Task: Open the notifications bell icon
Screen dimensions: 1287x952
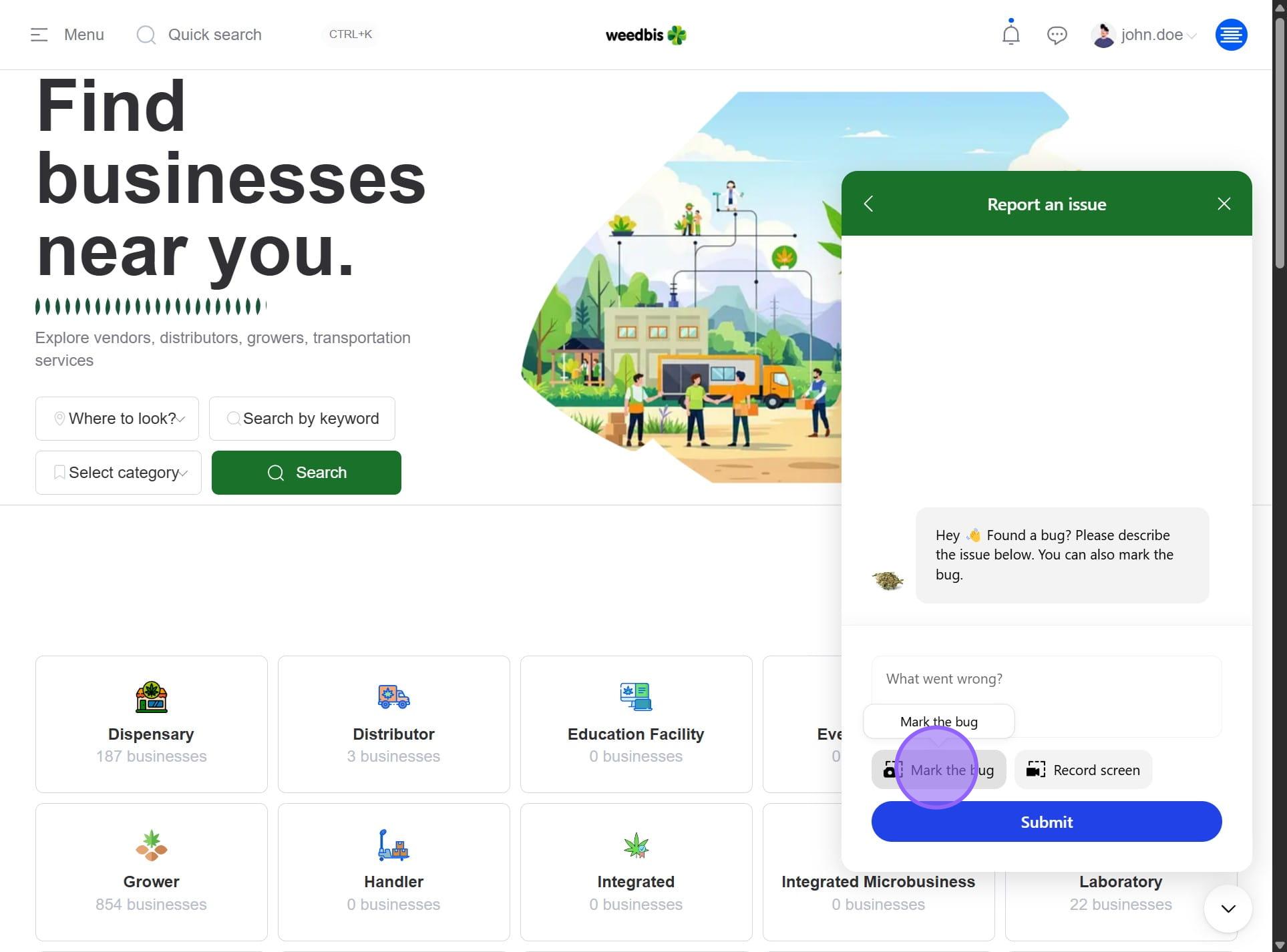Action: coord(1010,34)
